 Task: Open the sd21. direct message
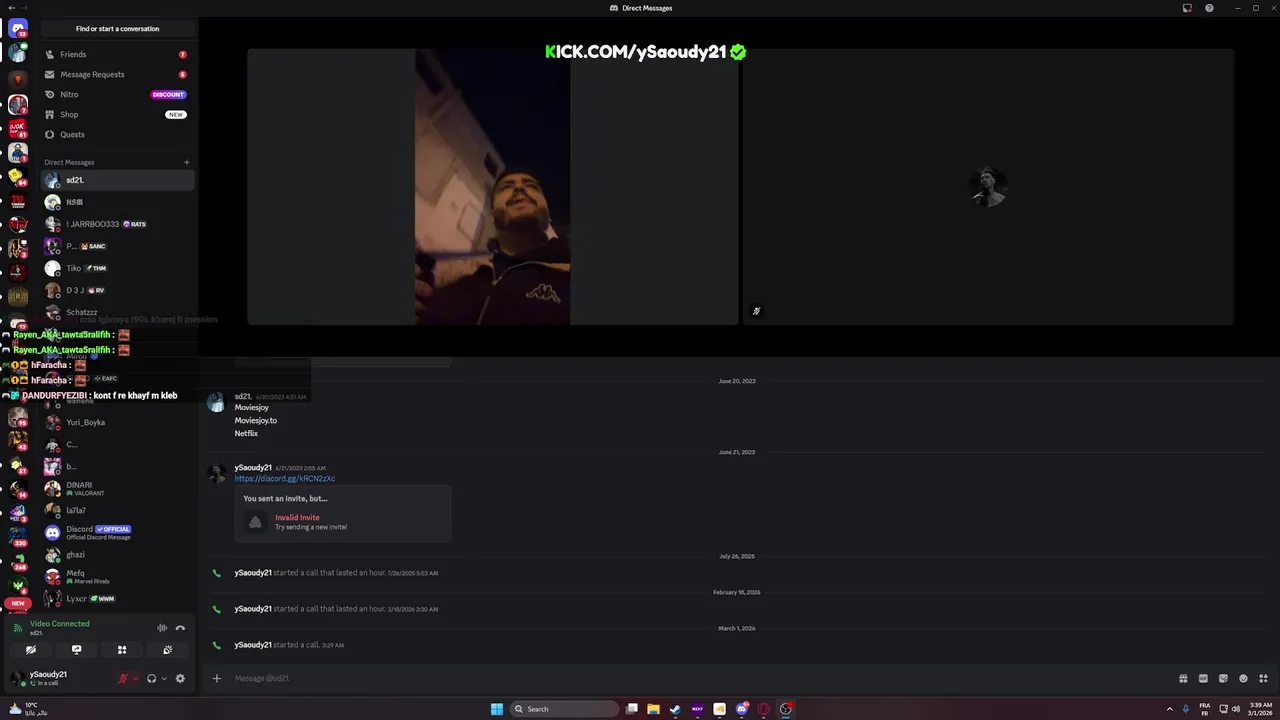pos(117,180)
